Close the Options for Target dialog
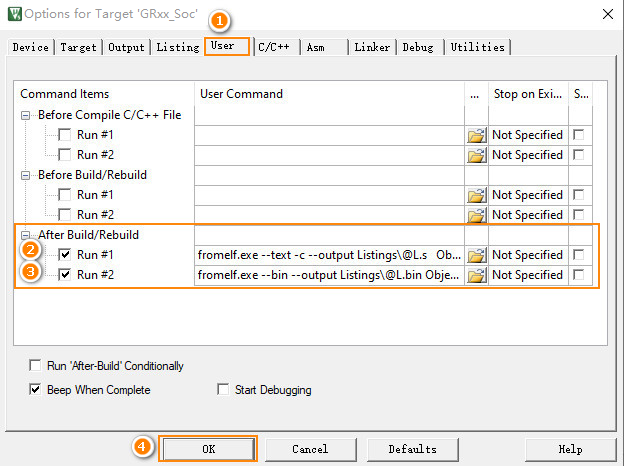 pos(606,14)
